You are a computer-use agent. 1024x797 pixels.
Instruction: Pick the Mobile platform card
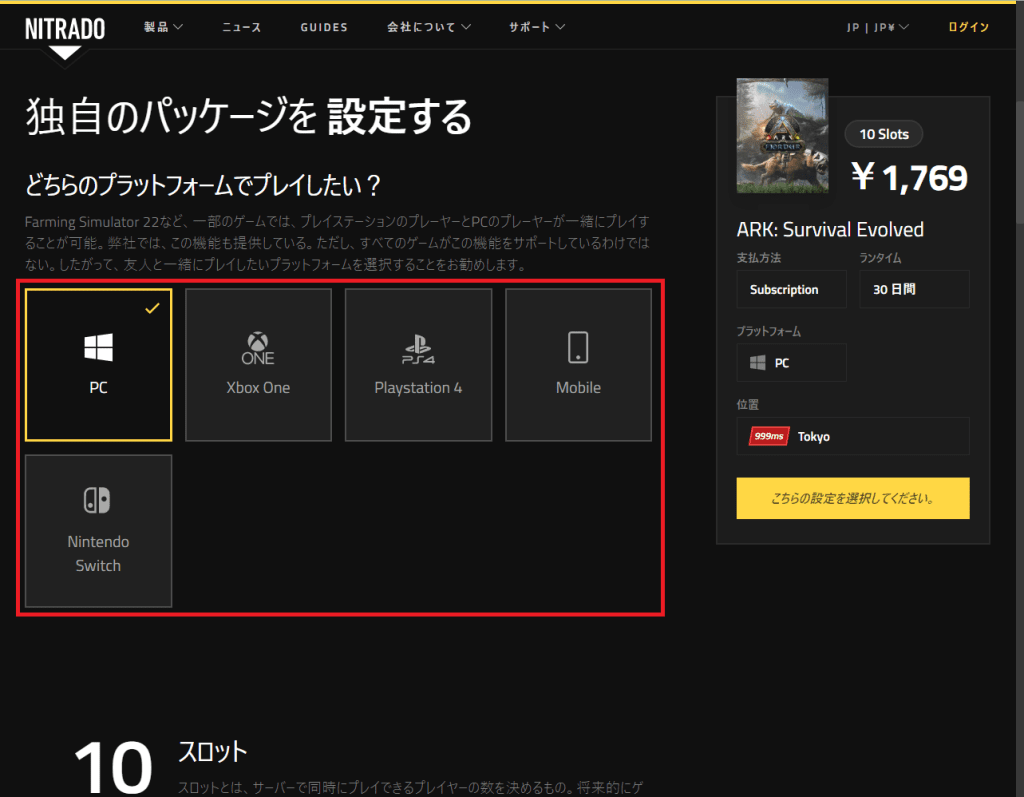click(578, 365)
